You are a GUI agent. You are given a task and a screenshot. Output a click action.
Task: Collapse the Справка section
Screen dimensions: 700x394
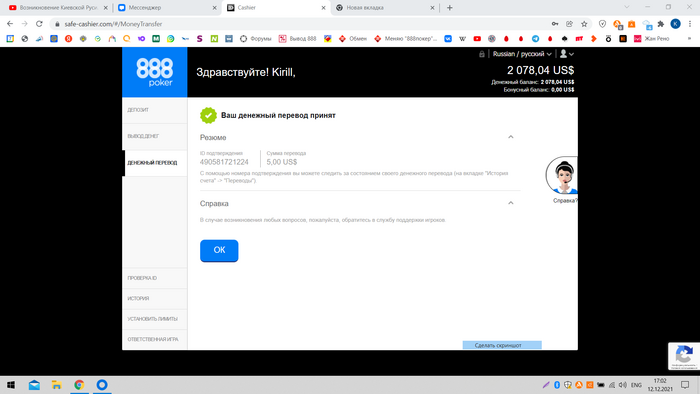(x=511, y=203)
